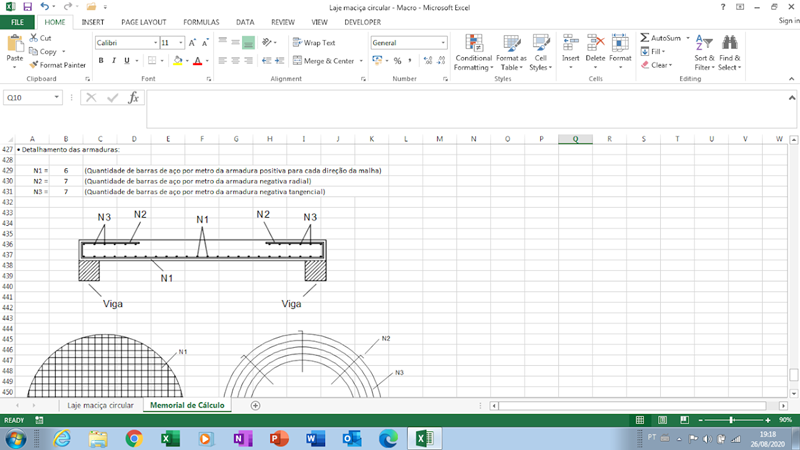Viewport: 800px width, 450px height.
Task: Open the font size dropdown
Action: (x=181, y=43)
